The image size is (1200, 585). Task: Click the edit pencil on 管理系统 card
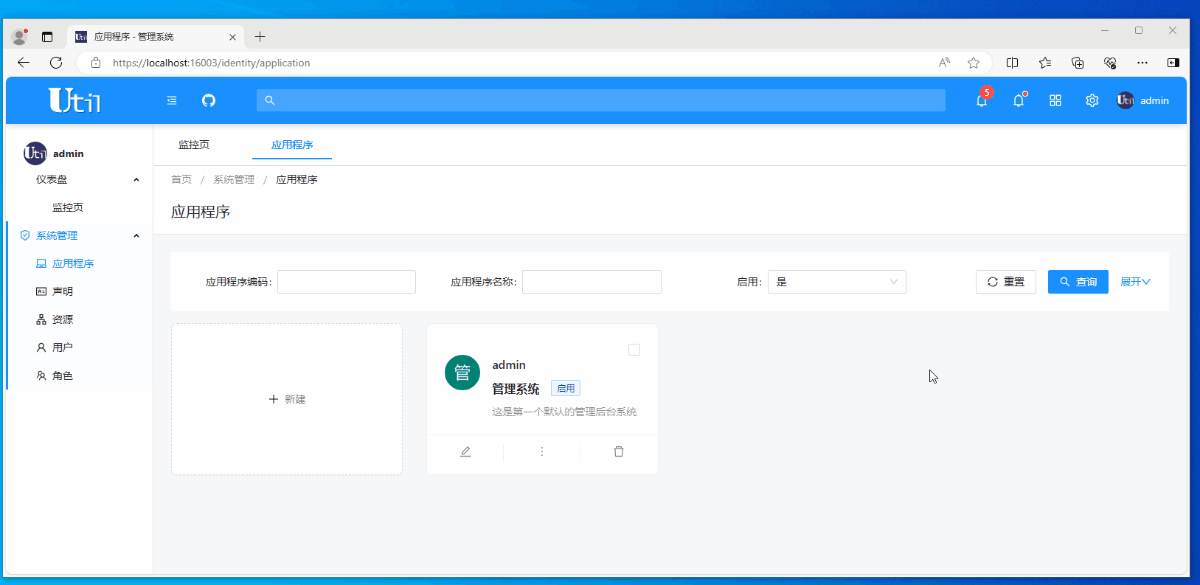pos(465,452)
